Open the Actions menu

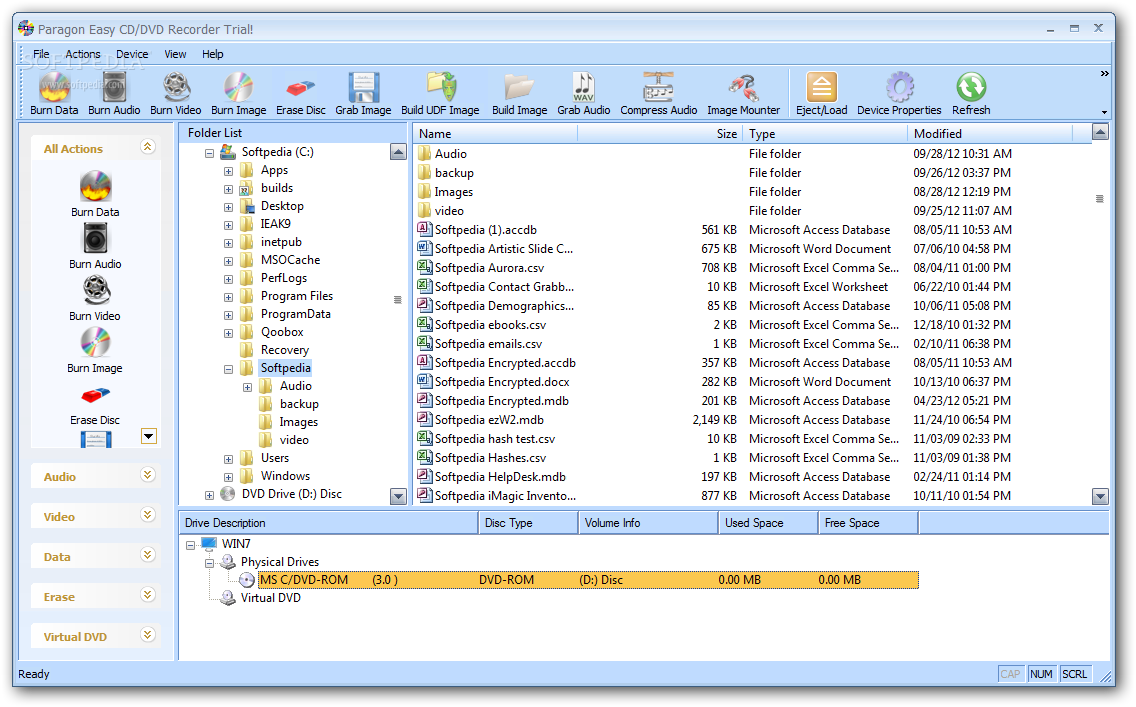click(83, 54)
